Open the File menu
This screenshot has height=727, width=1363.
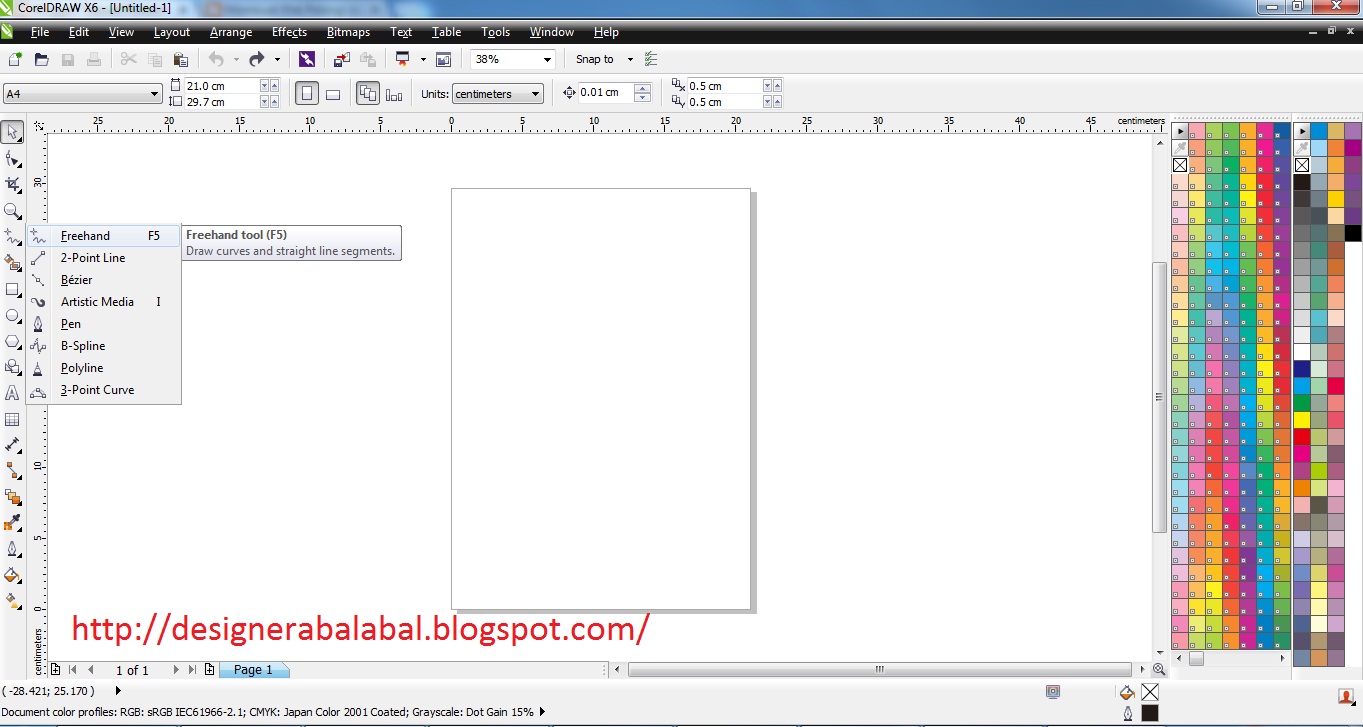click(x=40, y=32)
